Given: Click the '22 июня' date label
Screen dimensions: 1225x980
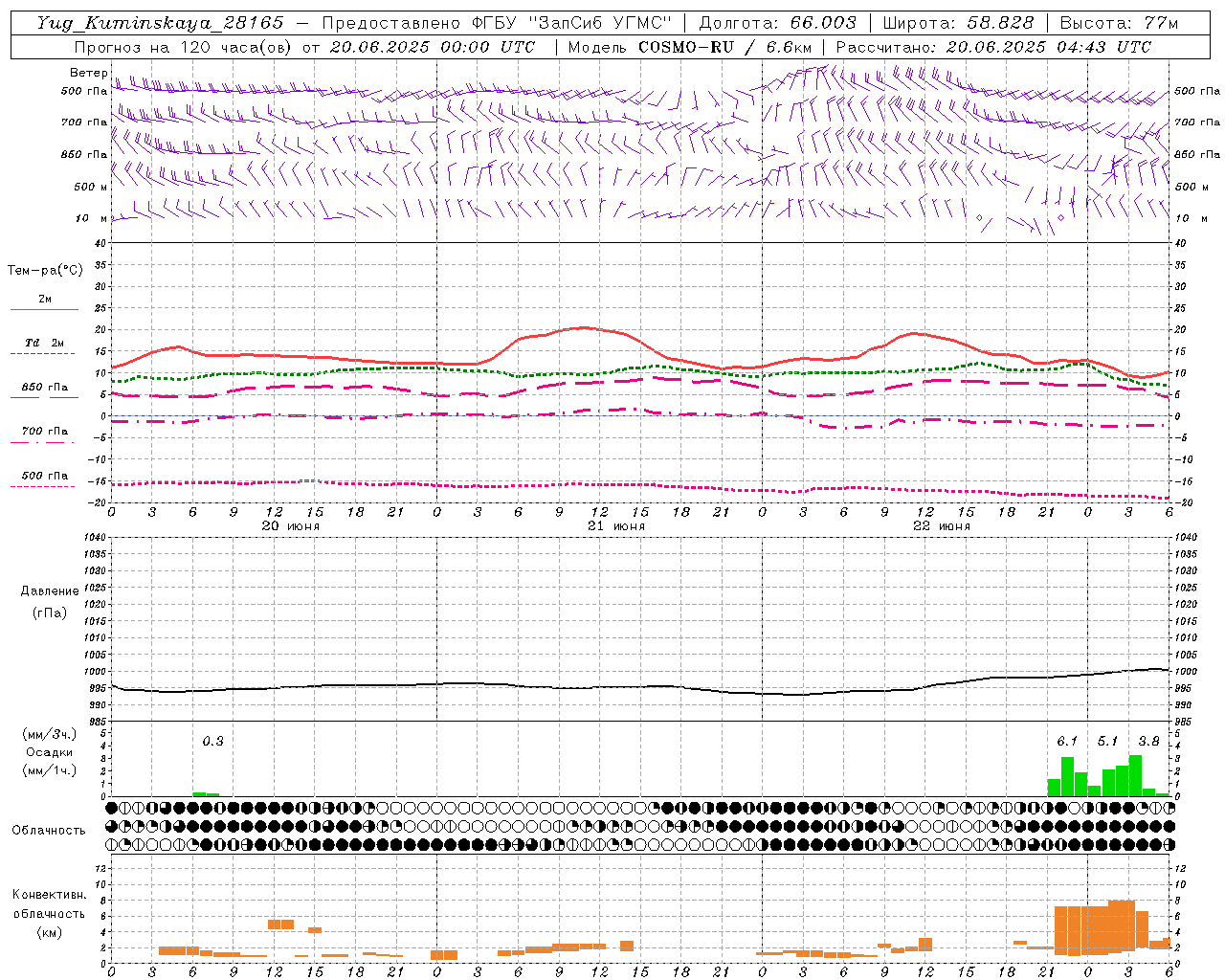Looking at the screenshot, I should point(942,526).
